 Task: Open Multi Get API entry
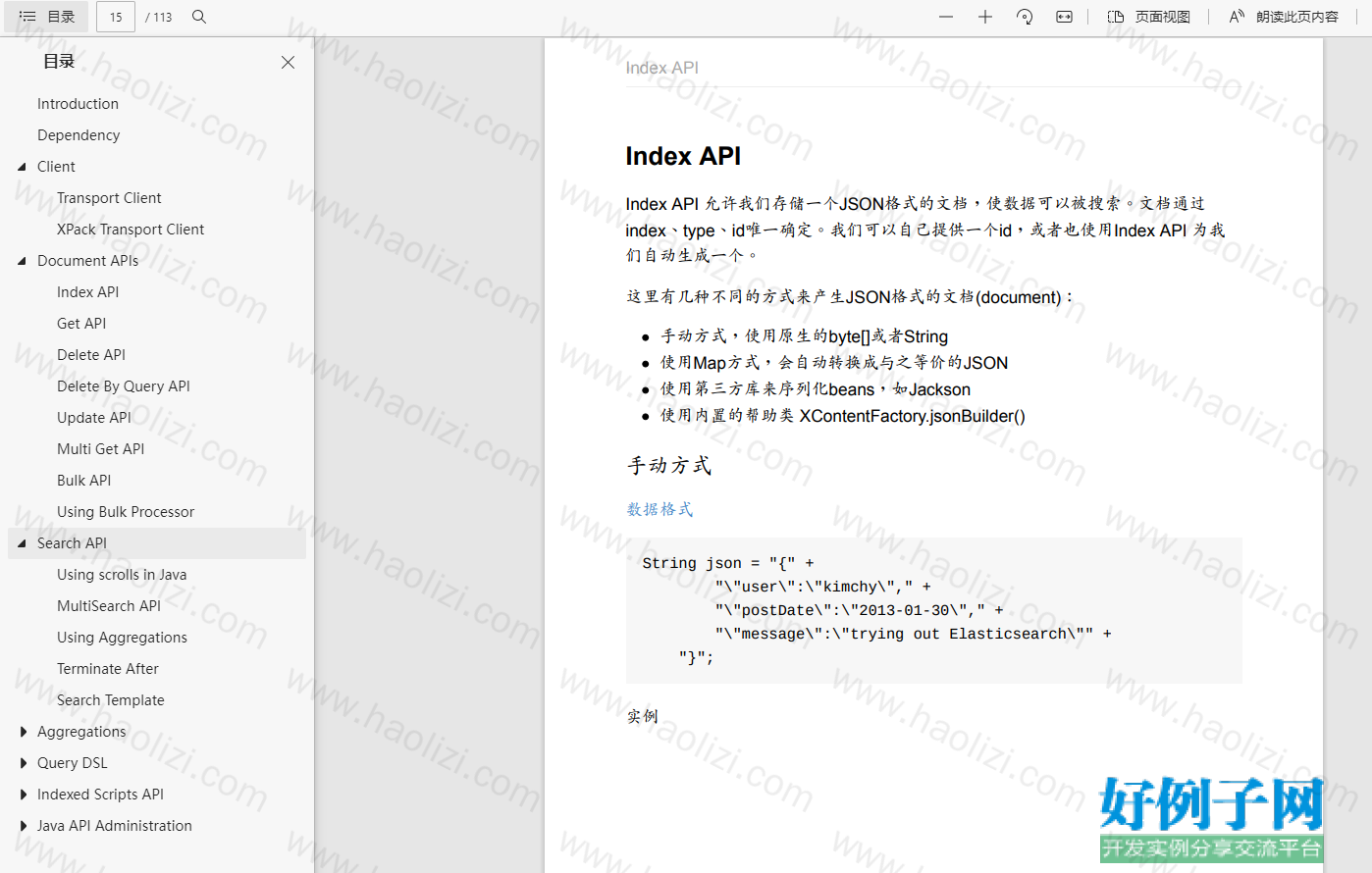click(x=100, y=449)
